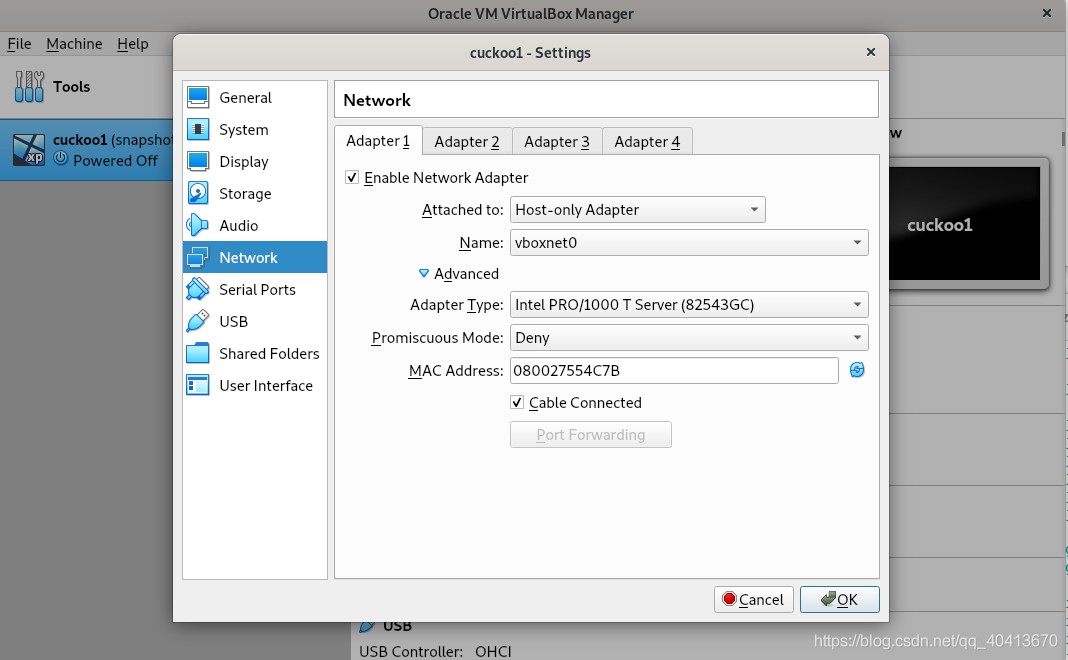This screenshot has width=1068, height=660.
Task: Click the MAC Address input field
Action: tap(674, 371)
